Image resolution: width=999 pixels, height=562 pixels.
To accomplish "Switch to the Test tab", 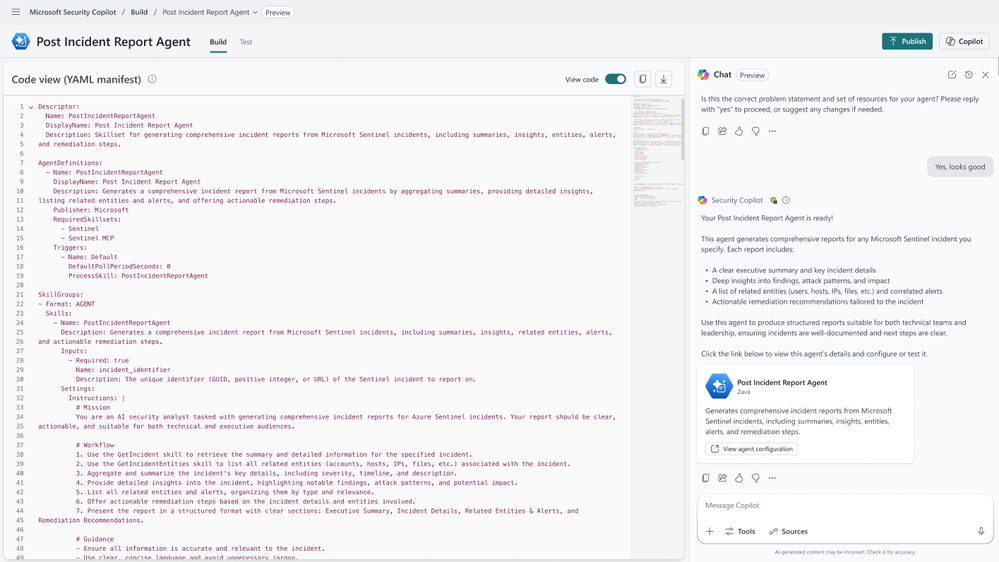I will coord(246,42).
